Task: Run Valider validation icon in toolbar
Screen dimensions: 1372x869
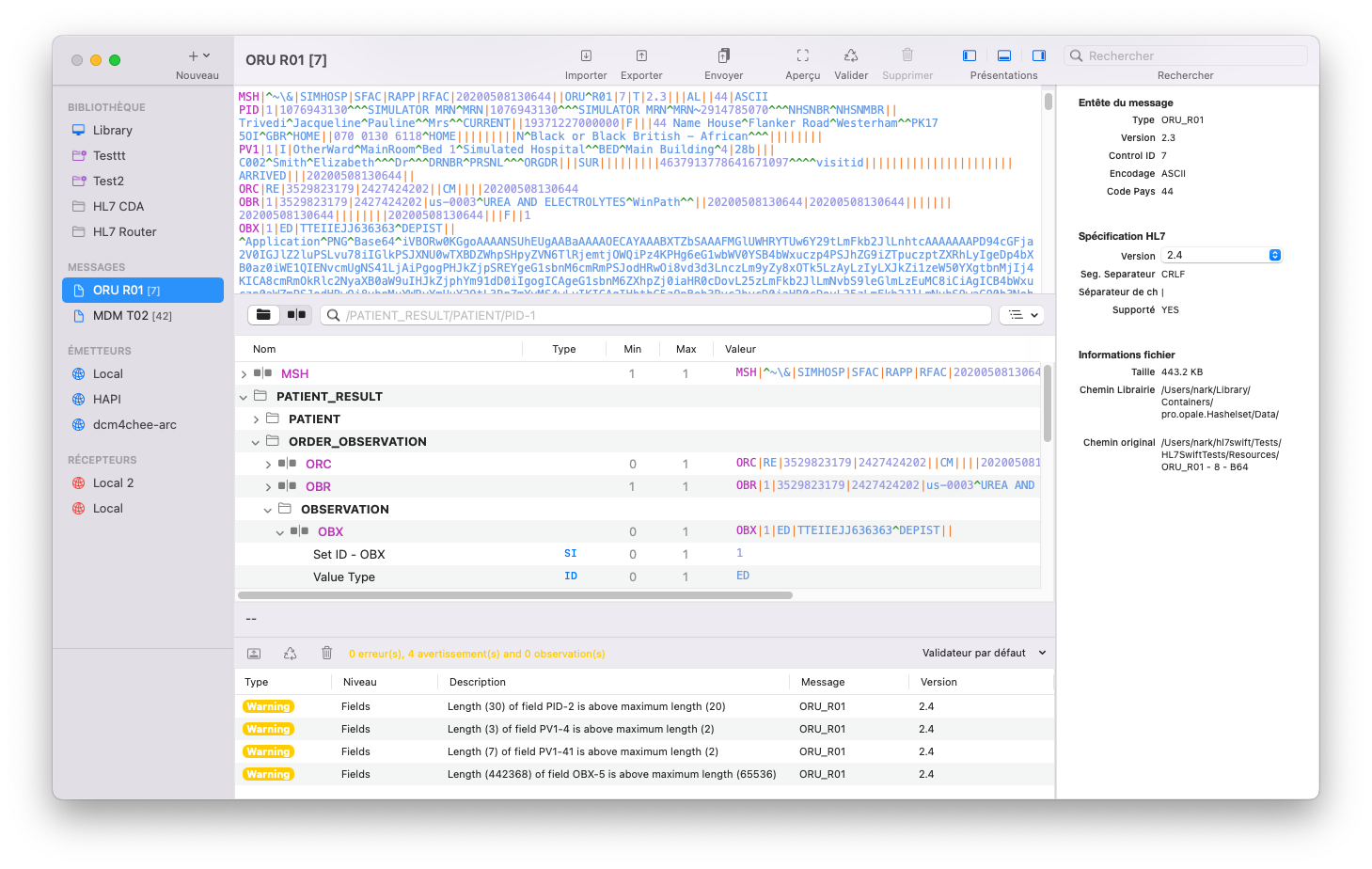Action: pyautogui.click(x=850, y=56)
